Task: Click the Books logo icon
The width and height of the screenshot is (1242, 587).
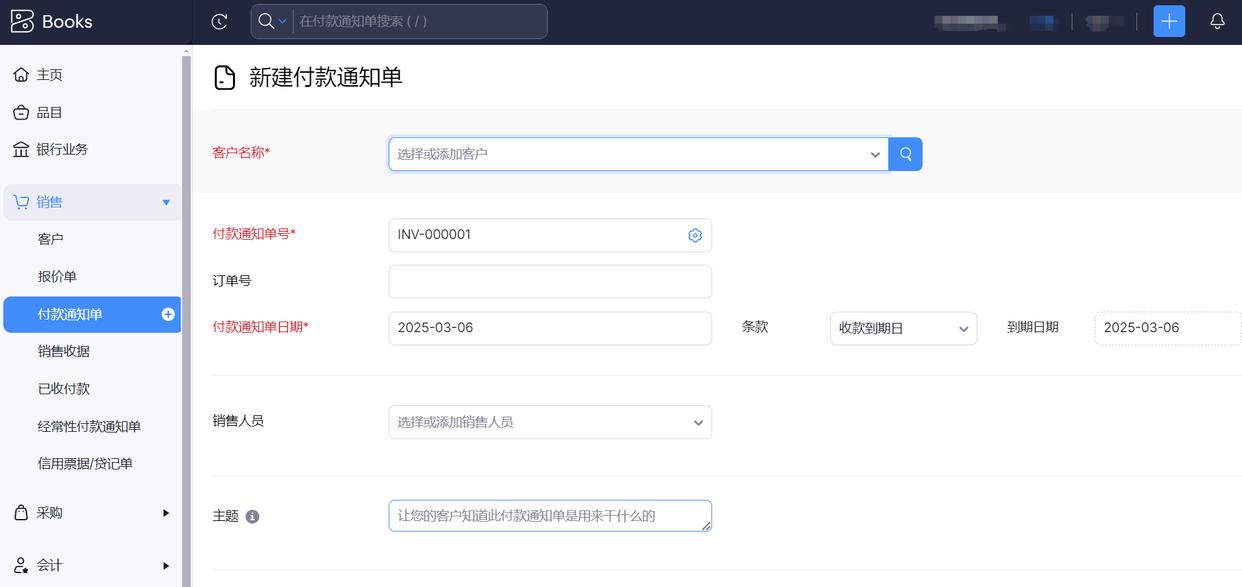Action: [22, 21]
